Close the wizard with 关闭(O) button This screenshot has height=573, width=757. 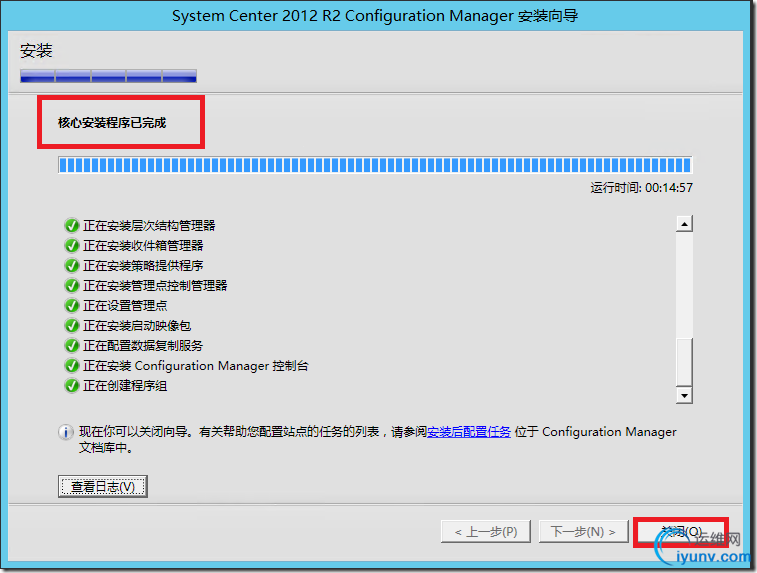(681, 532)
